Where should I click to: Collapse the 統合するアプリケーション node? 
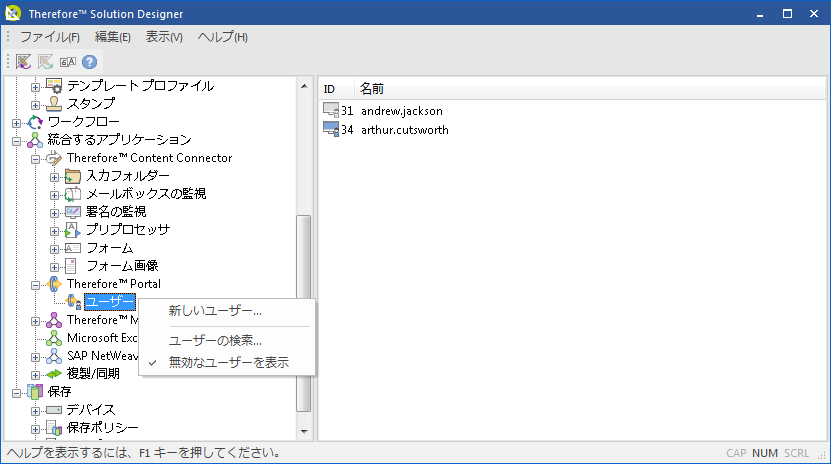[16, 141]
